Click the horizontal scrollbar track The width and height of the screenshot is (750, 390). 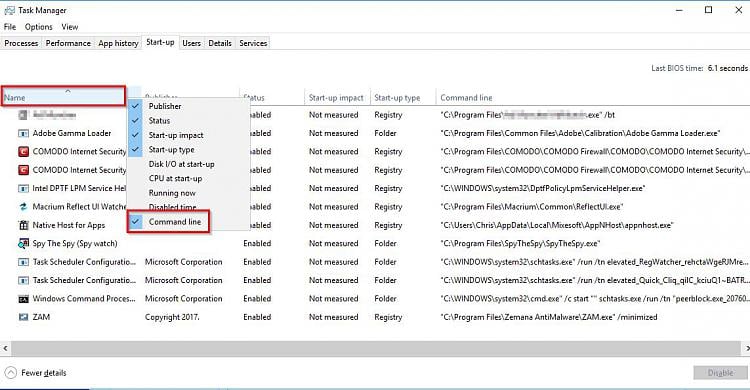point(376,348)
